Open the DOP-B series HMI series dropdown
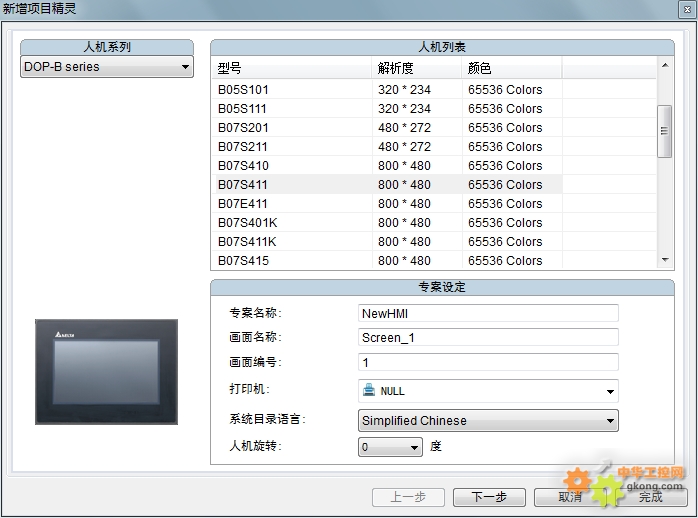 click(107, 67)
